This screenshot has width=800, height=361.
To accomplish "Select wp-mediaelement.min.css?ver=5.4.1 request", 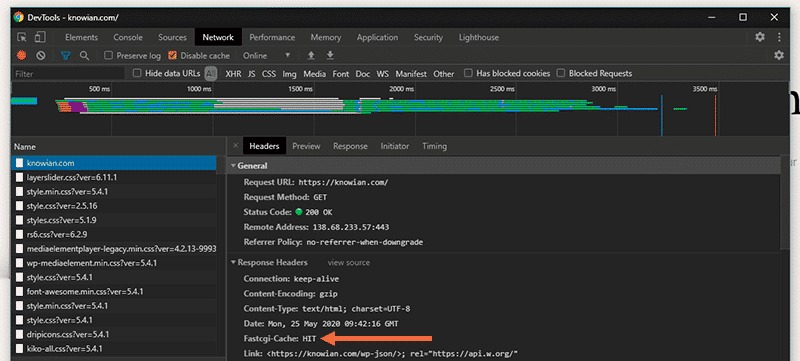I will pyautogui.click(x=114, y=263).
